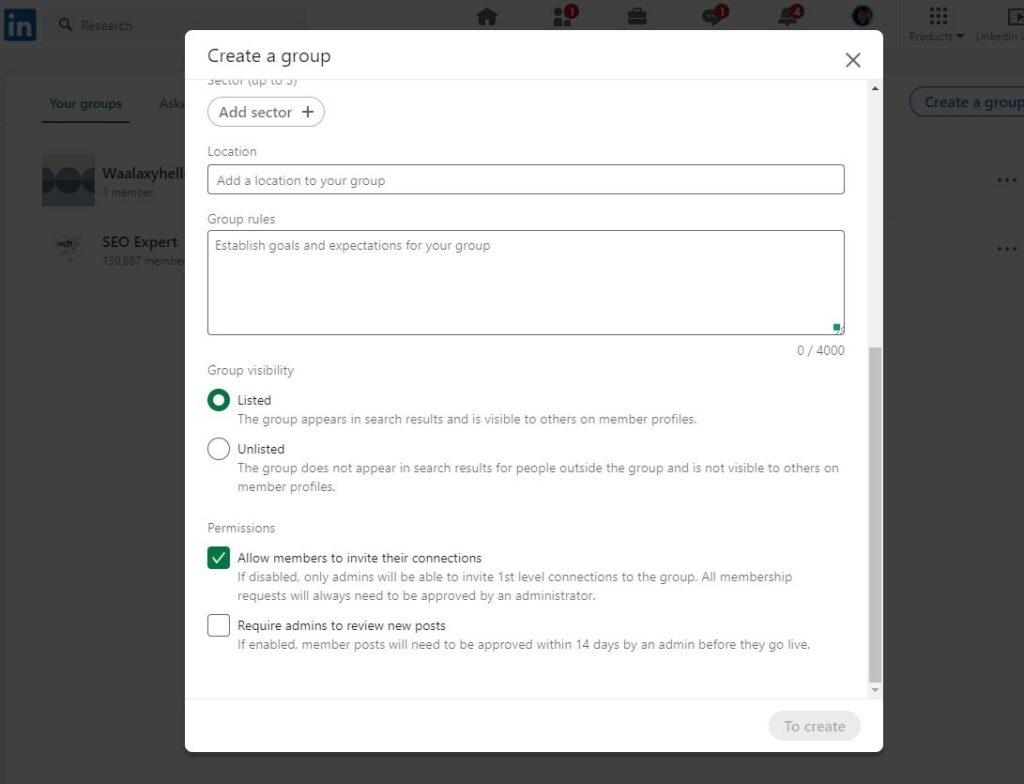This screenshot has width=1024, height=784.
Task: Click the To create button
Action: pos(813,726)
